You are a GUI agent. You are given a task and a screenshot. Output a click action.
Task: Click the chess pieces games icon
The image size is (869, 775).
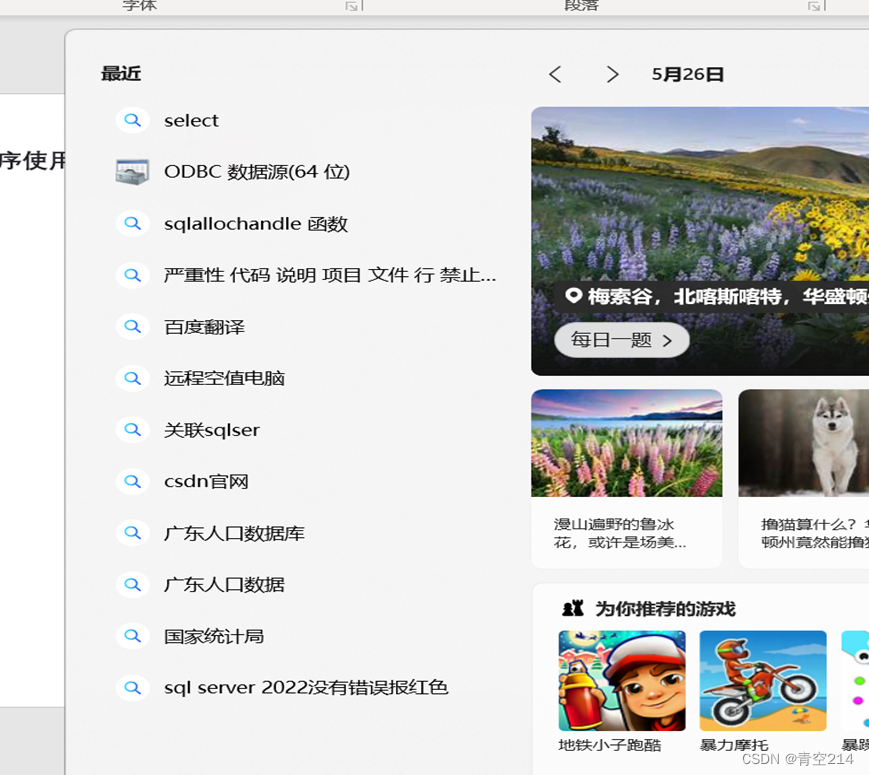tap(573, 609)
